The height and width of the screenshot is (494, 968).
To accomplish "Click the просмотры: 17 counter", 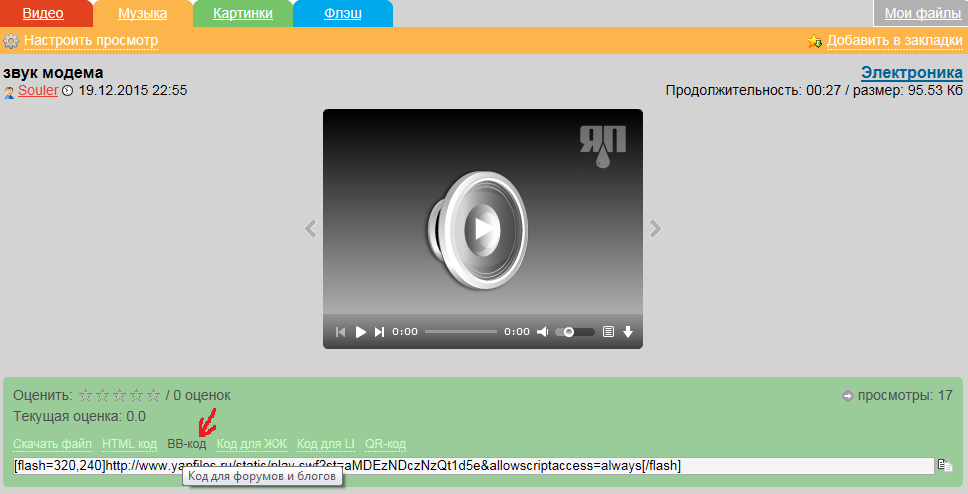I will [x=905, y=395].
